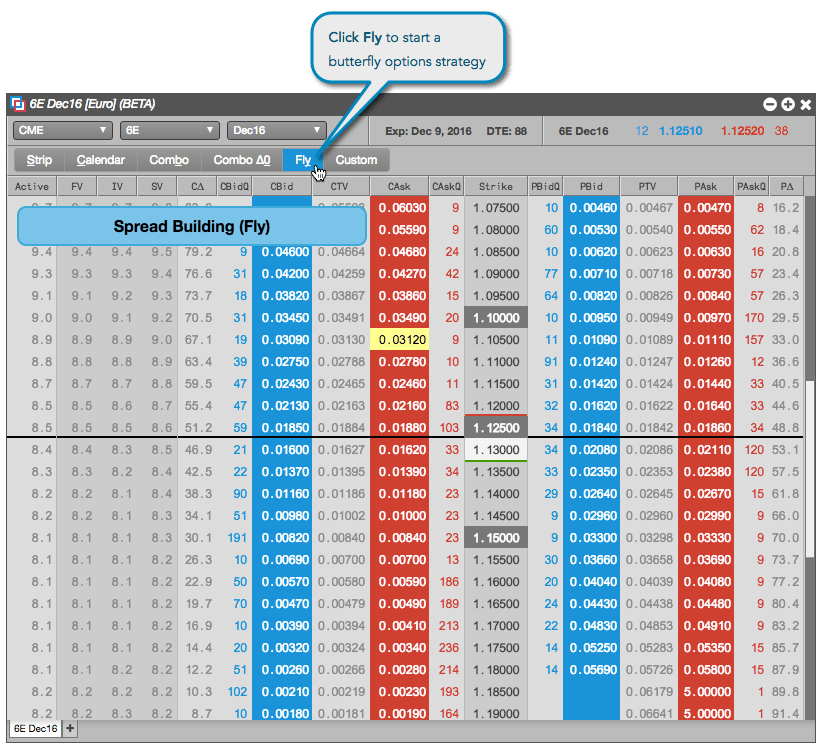Click the CBid column header
The width and height of the screenshot is (823, 751).
(282, 186)
